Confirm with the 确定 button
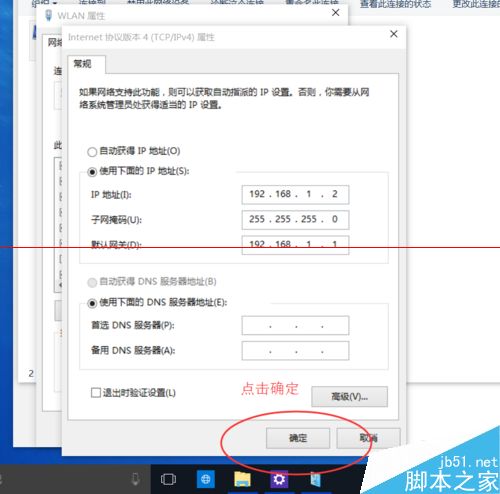Image resolution: width=500 pixels, height=494 pixels. [298, 438]
